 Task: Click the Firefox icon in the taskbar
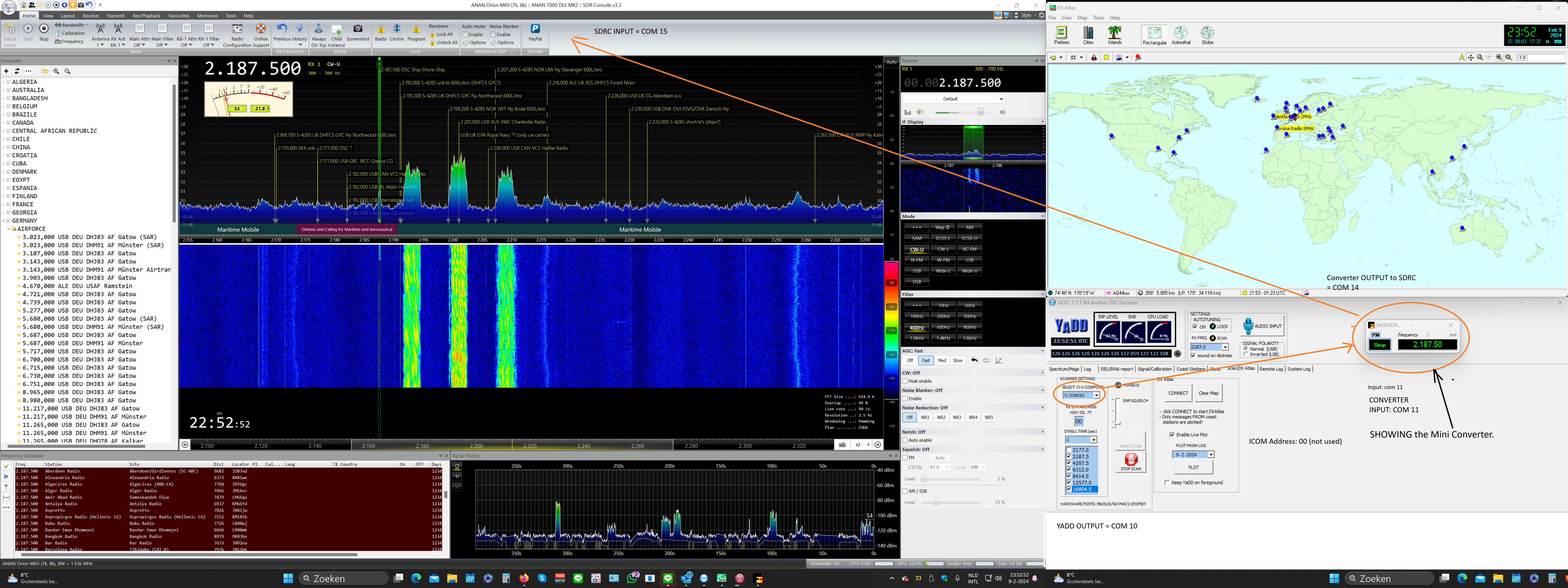524,578
